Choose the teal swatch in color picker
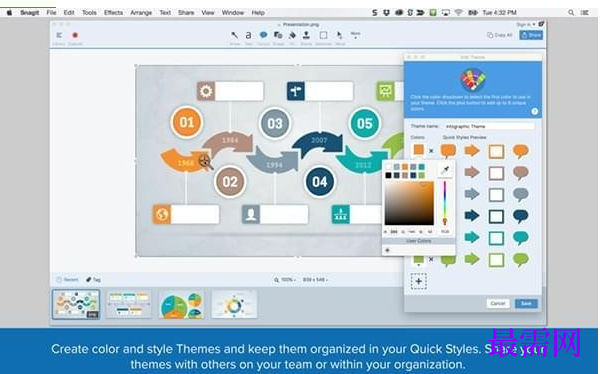600x374 pixels. tap(421, 167)
